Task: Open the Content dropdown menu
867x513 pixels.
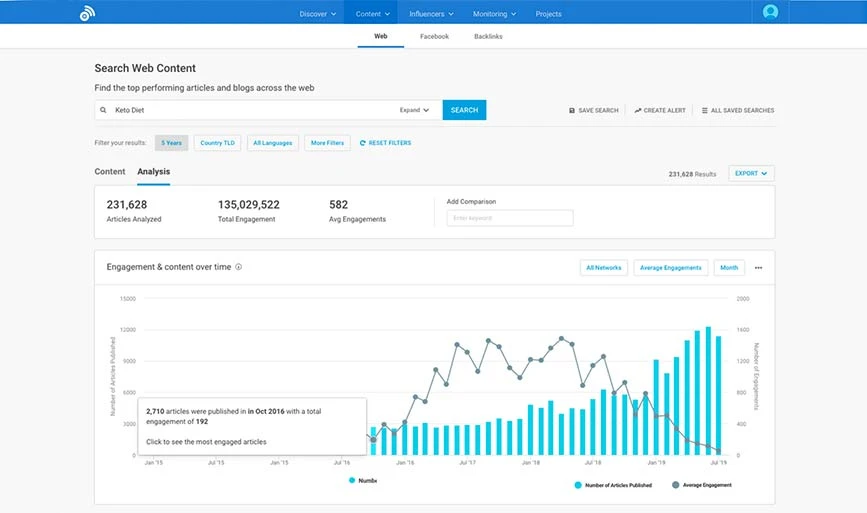Action: [x=373, y=14]
